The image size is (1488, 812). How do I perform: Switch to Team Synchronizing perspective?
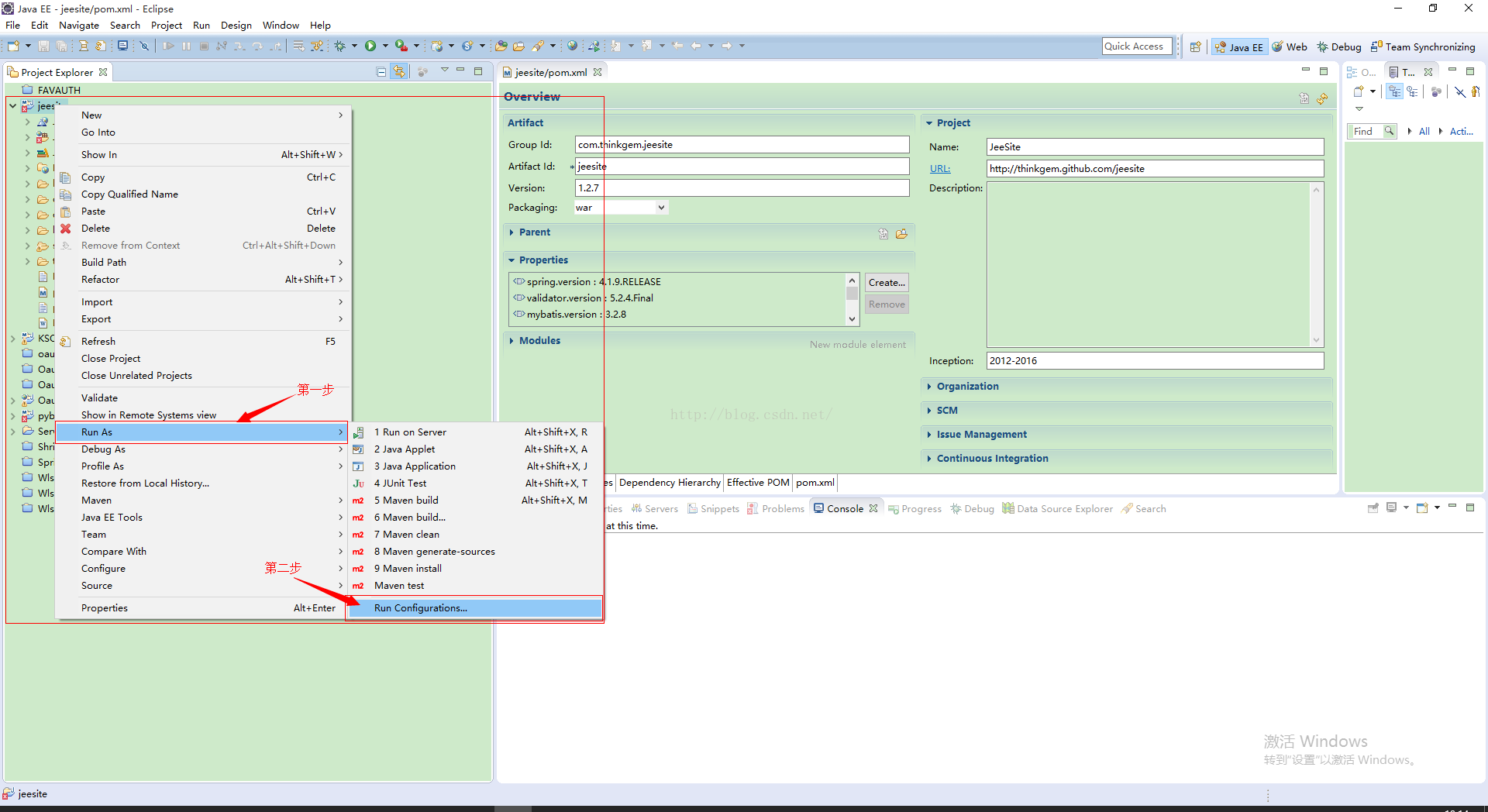pos(1423,47)
